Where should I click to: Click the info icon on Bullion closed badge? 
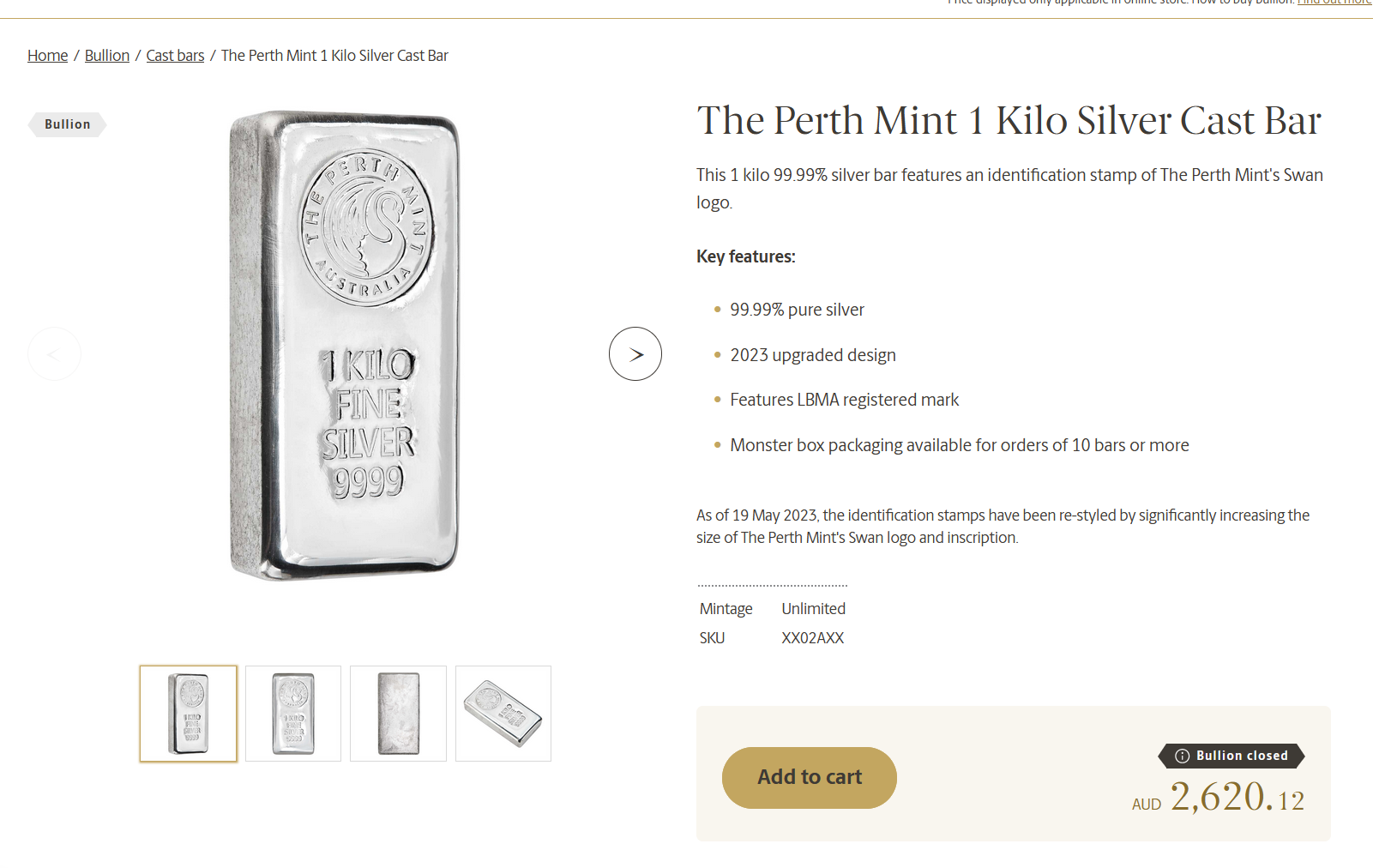tap(1182, 756)
